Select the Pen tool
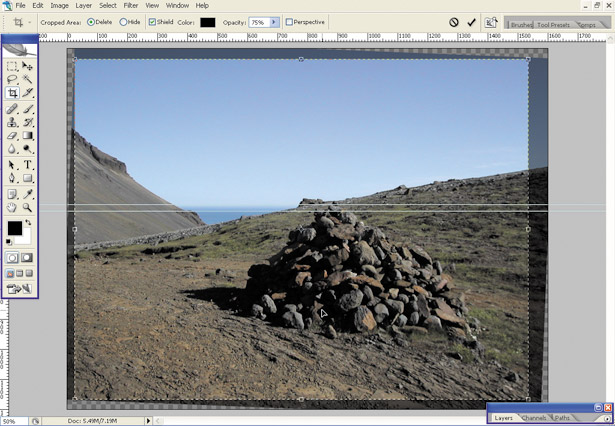The height and width of the screenshot is (426, 615). [x=12, y=178]
